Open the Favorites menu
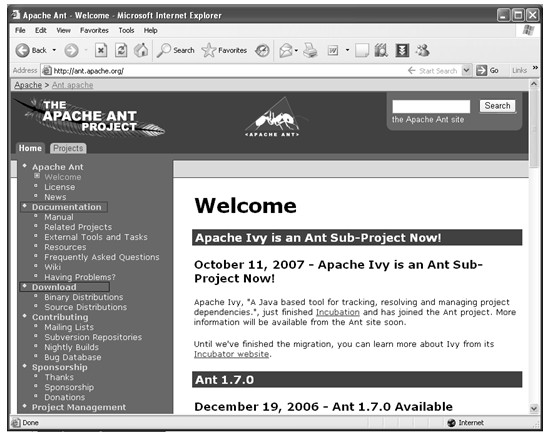 pos(94,31)
